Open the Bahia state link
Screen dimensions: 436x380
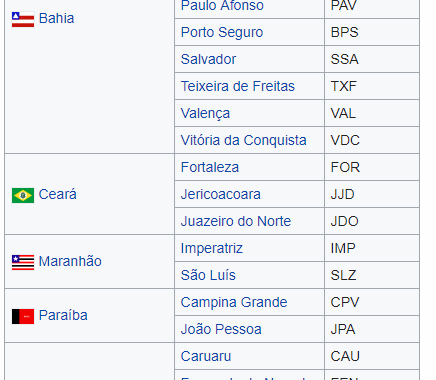point(56,18)
